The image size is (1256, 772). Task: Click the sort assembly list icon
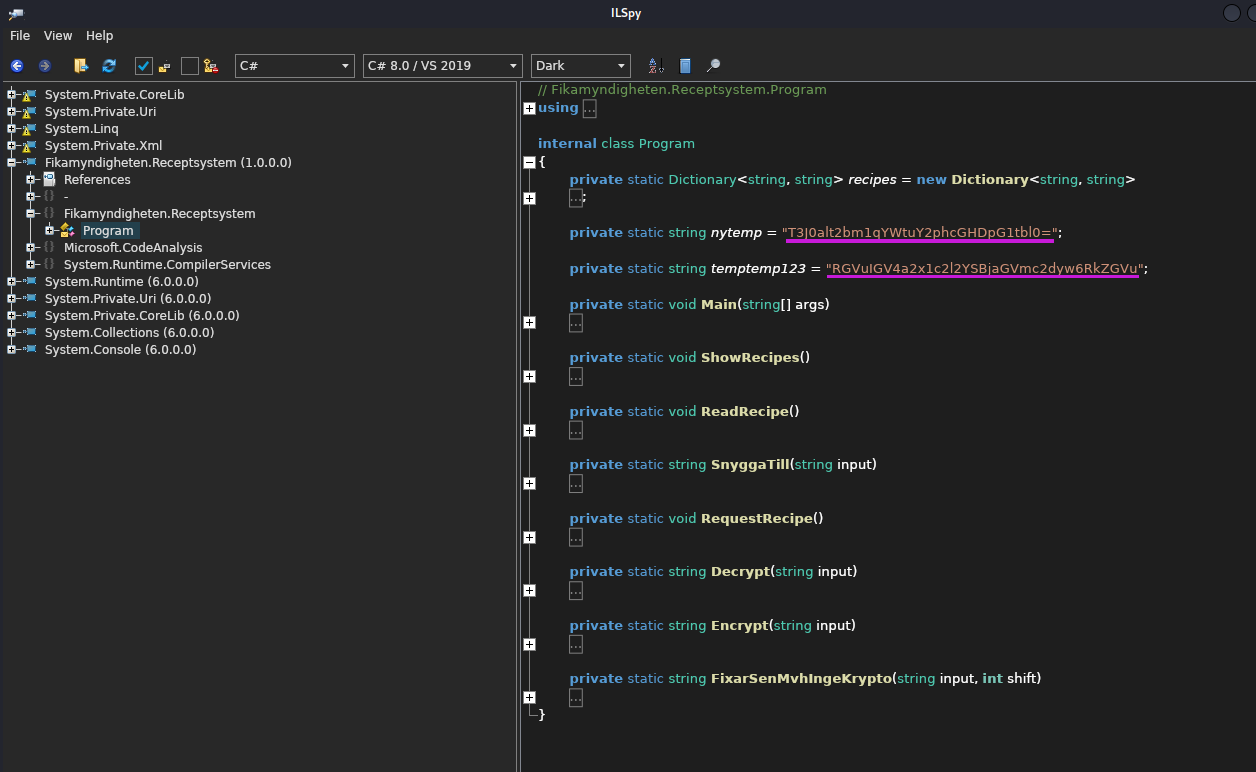tap(656, 66)
